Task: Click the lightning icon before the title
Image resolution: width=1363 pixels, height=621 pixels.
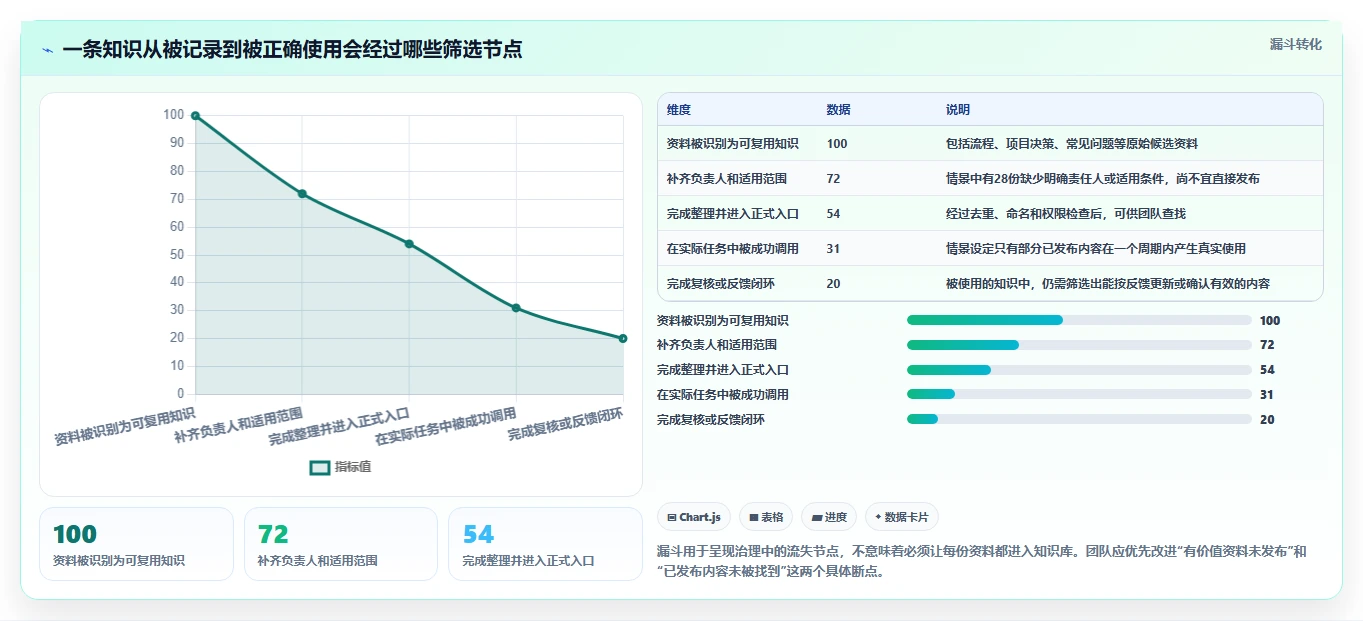Action: click(48, 50)
